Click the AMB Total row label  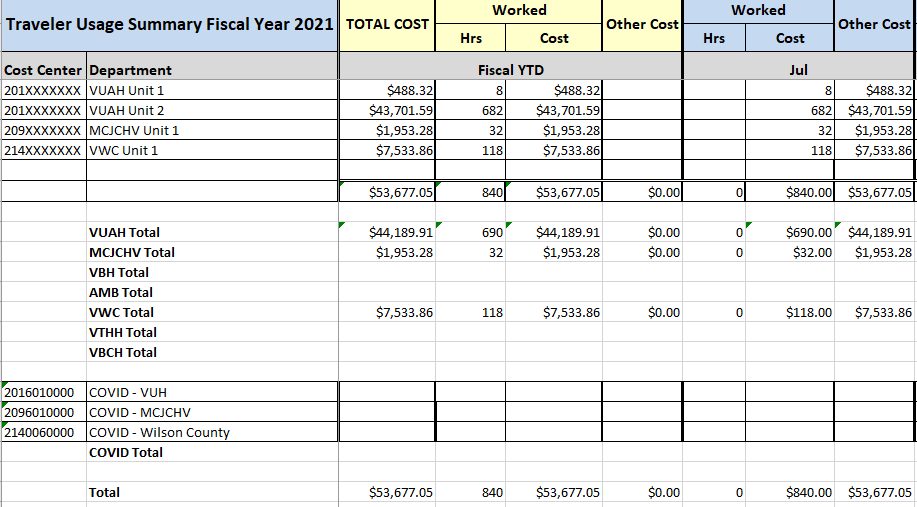[120, 293]
